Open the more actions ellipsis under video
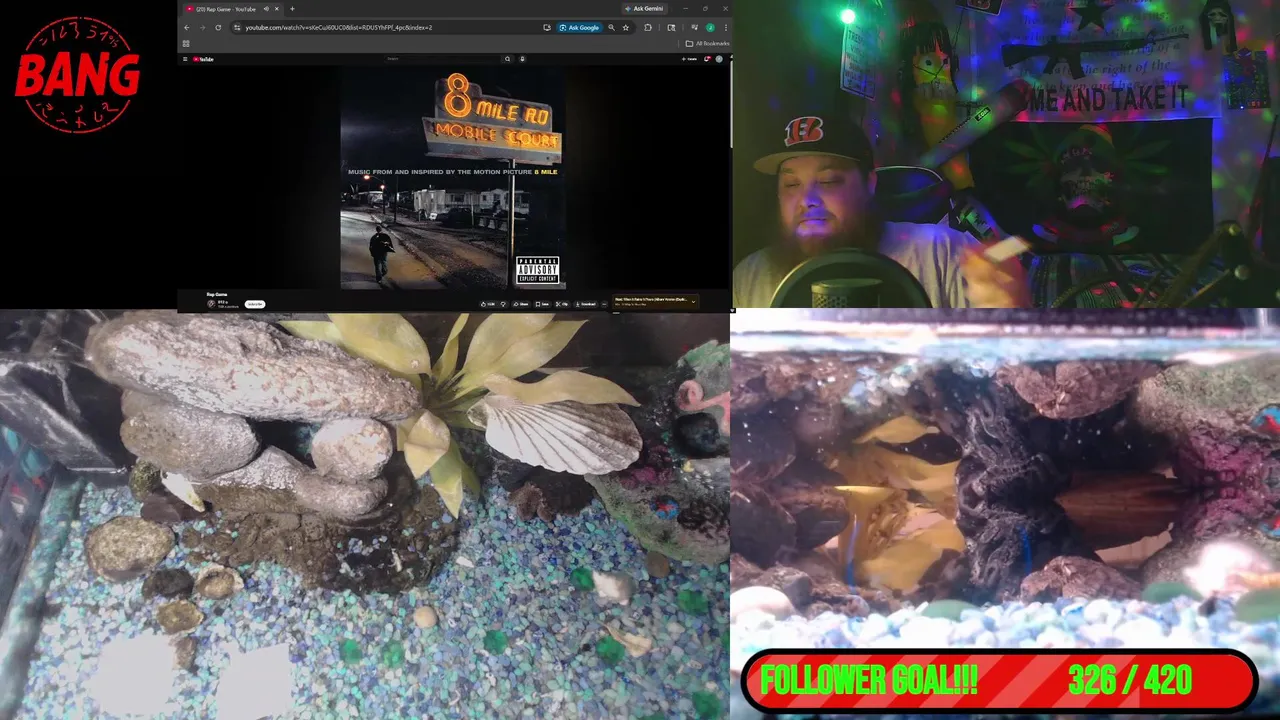 click(x=604, y=304)
